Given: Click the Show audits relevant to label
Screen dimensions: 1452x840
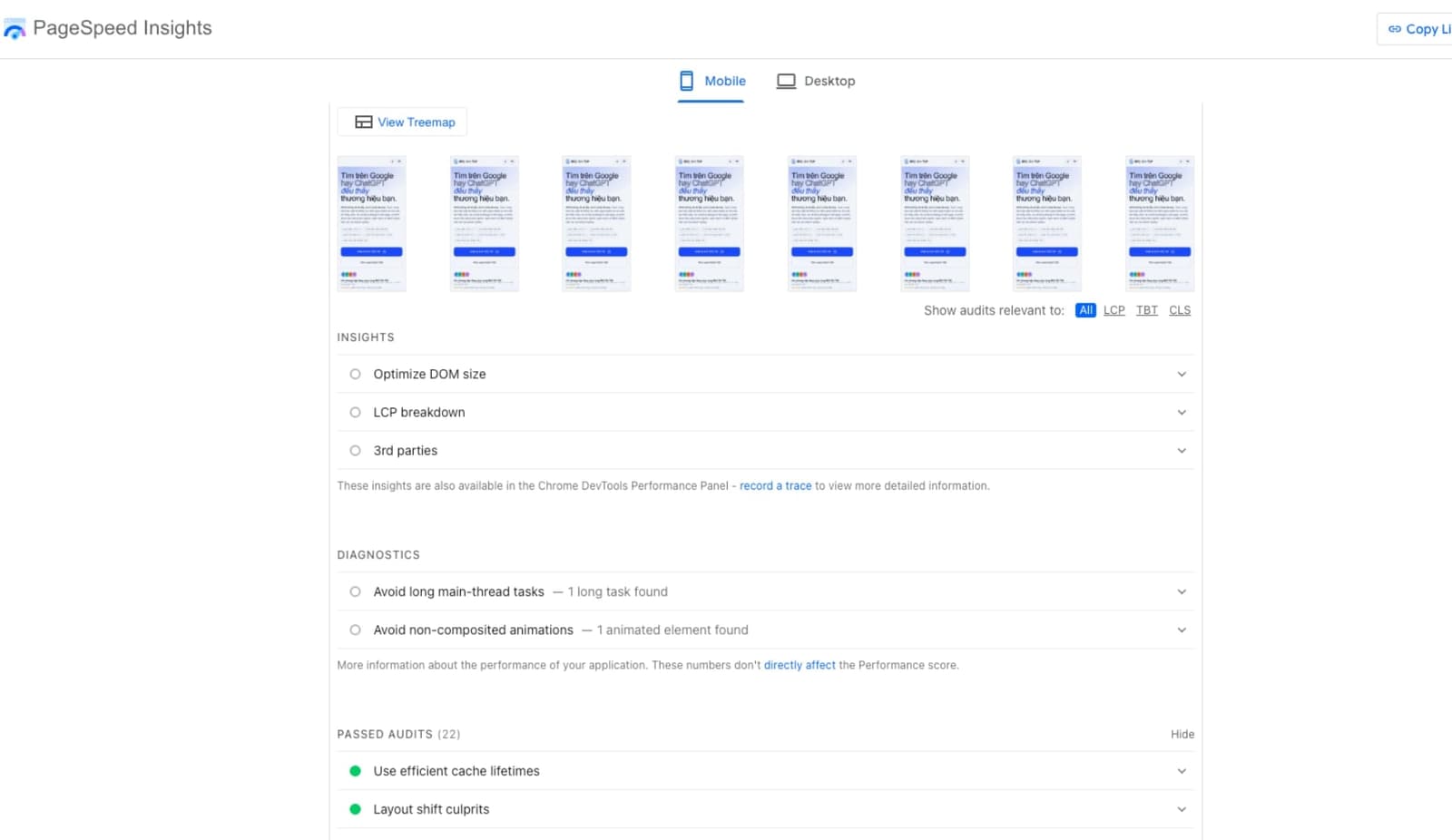Looking at the screenshot, I should (x=994, y=310).
